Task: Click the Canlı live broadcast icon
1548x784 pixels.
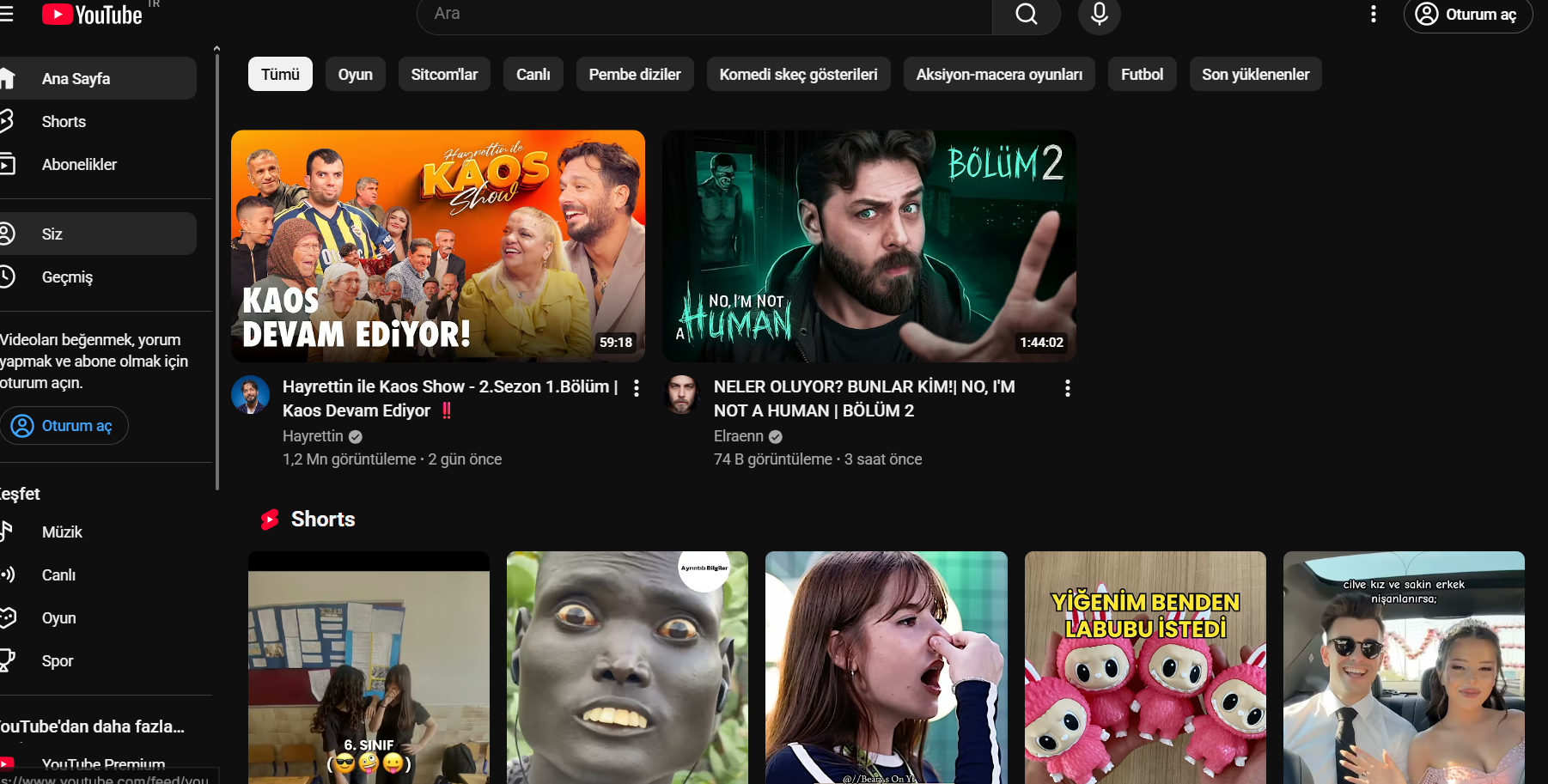Action: [x=7, y=574]
